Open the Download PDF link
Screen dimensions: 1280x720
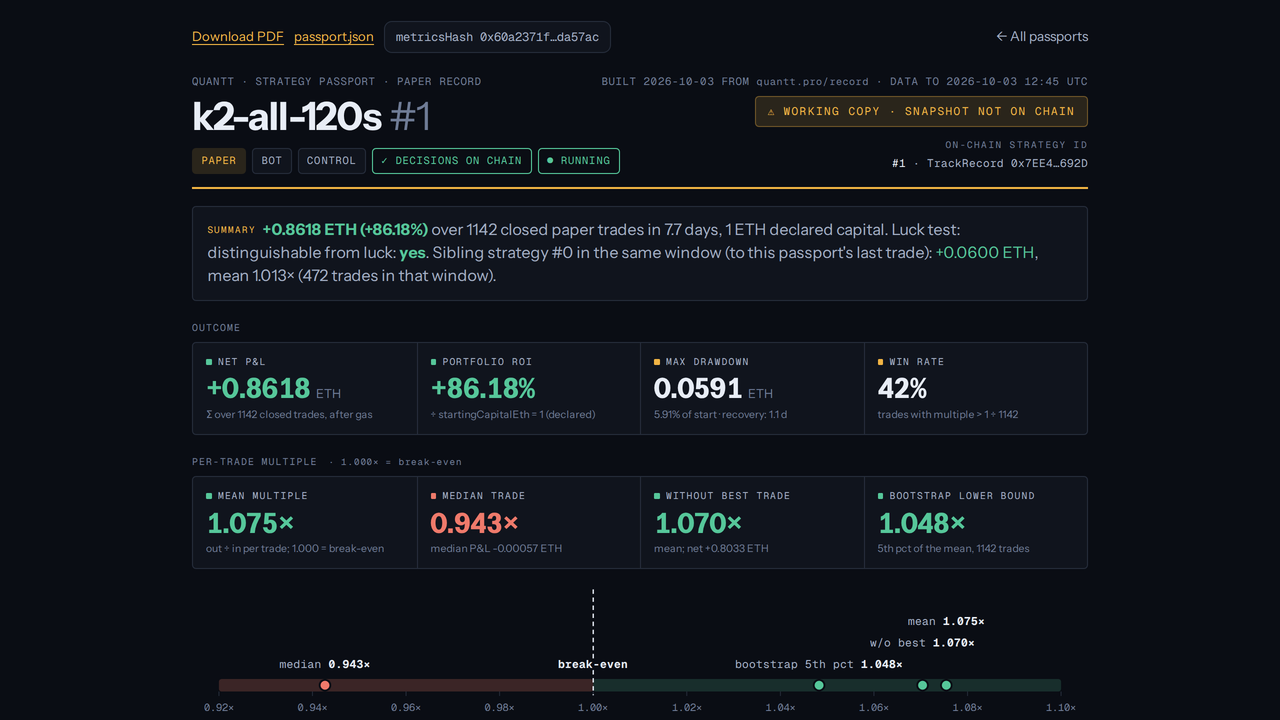(238, 37)
